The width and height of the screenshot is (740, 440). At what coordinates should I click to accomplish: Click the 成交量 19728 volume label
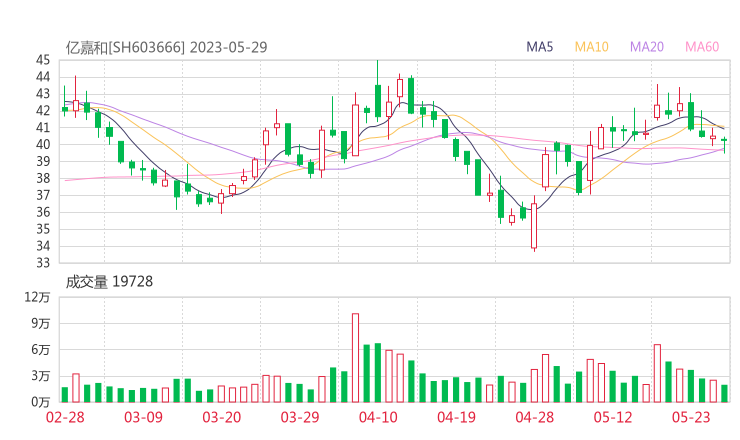(109, 282)
